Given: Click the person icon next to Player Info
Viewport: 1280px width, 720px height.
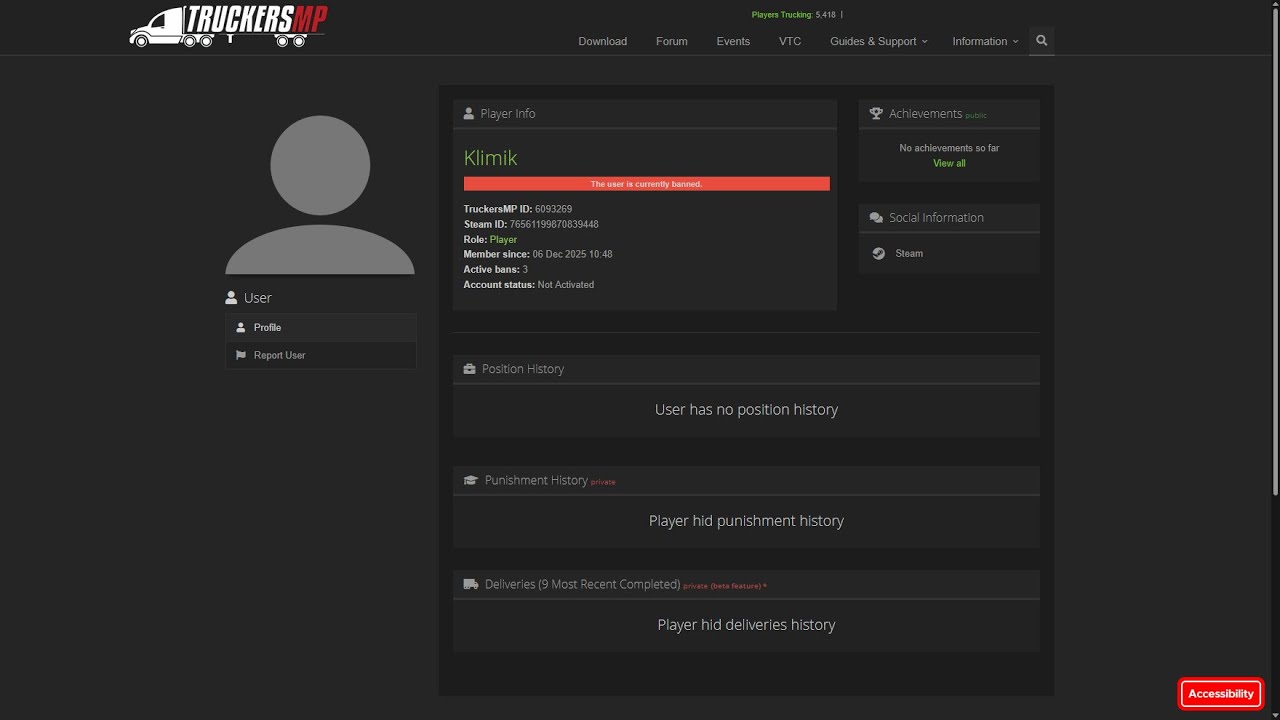Looking at the screenshot, I should (x=469, y=114).
